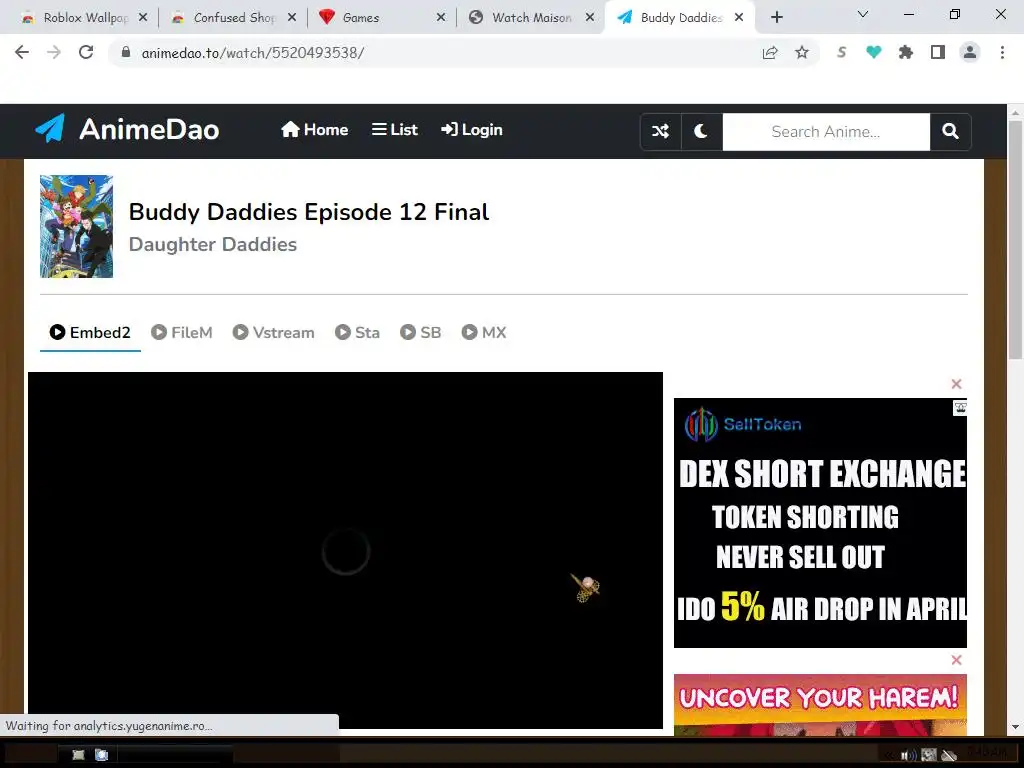
Task: Reload the animedao page
Action: 86,52
